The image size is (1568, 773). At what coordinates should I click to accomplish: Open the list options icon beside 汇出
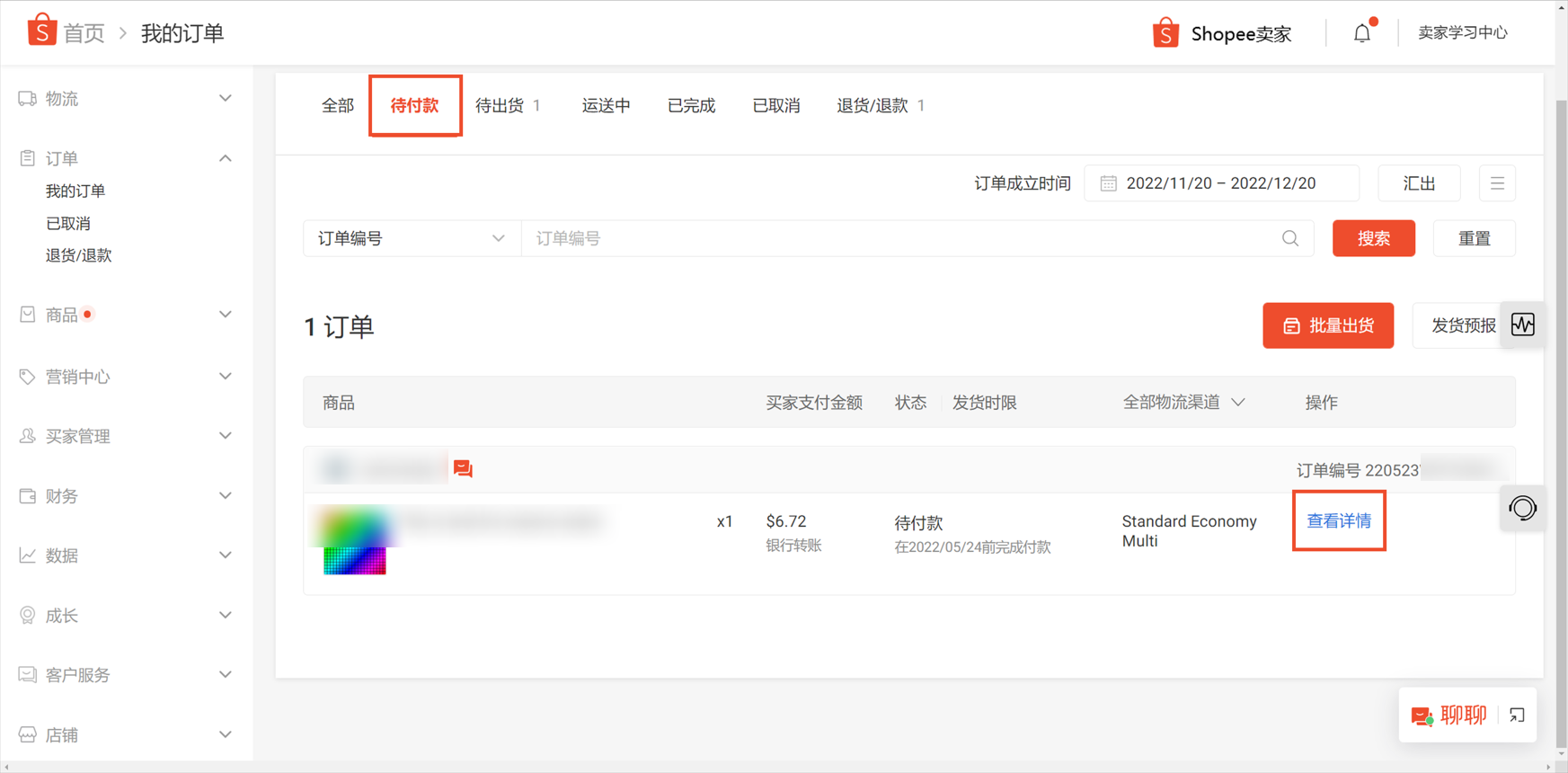1497,183
